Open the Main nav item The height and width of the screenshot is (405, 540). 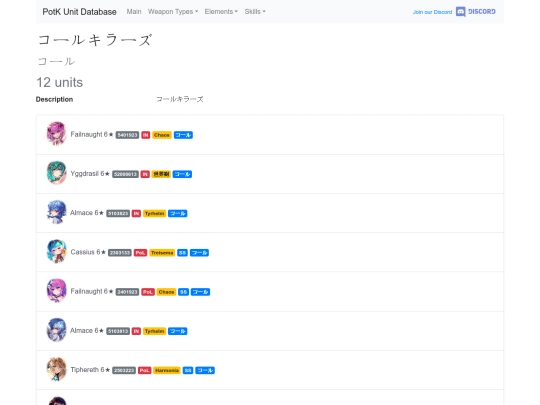click(x=134, y=12)
